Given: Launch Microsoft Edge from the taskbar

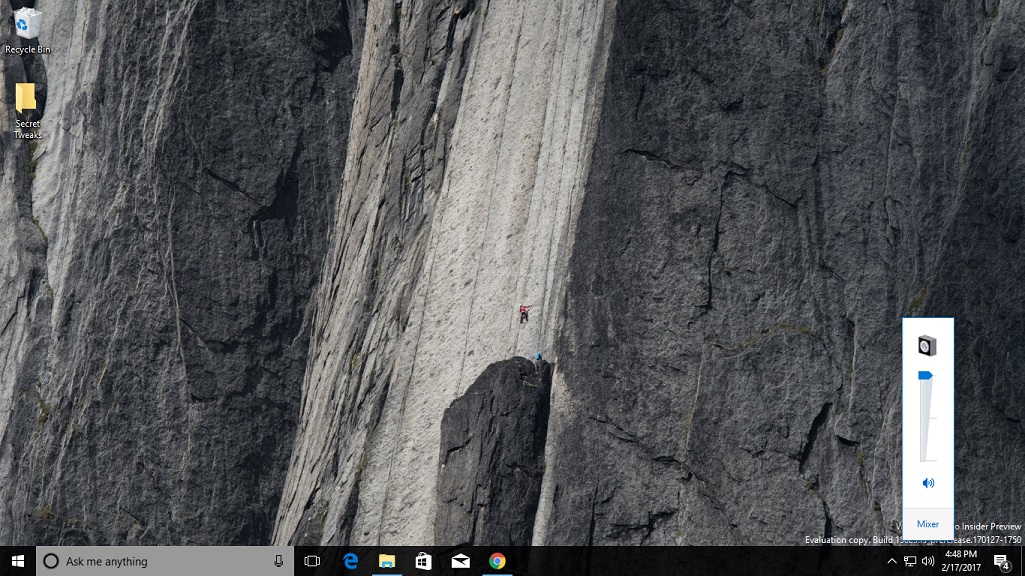Looking at the screenshot, I should point(349,562).
